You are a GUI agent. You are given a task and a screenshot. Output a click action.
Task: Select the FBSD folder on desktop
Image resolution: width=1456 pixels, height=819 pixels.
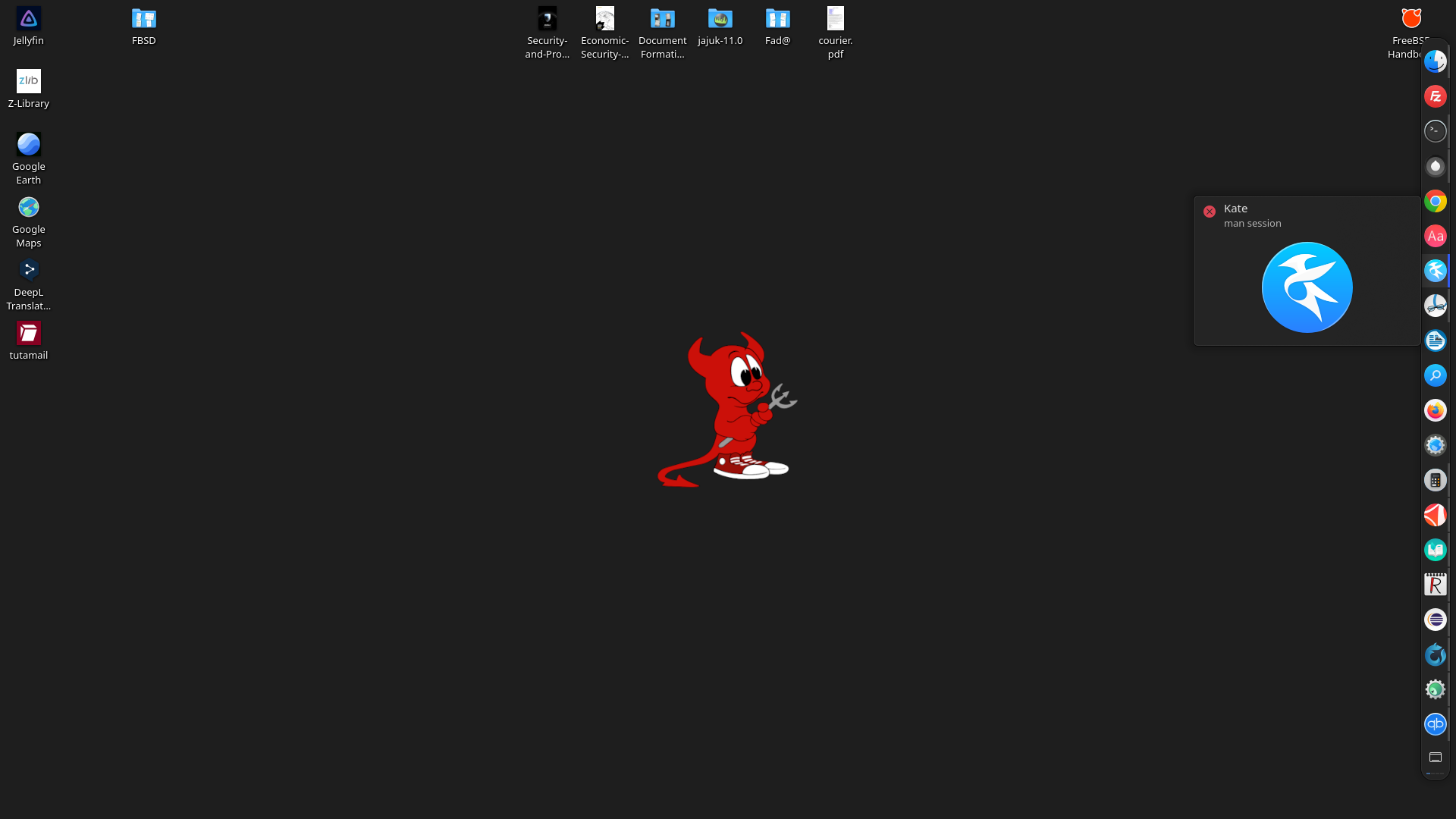point(143,26)
